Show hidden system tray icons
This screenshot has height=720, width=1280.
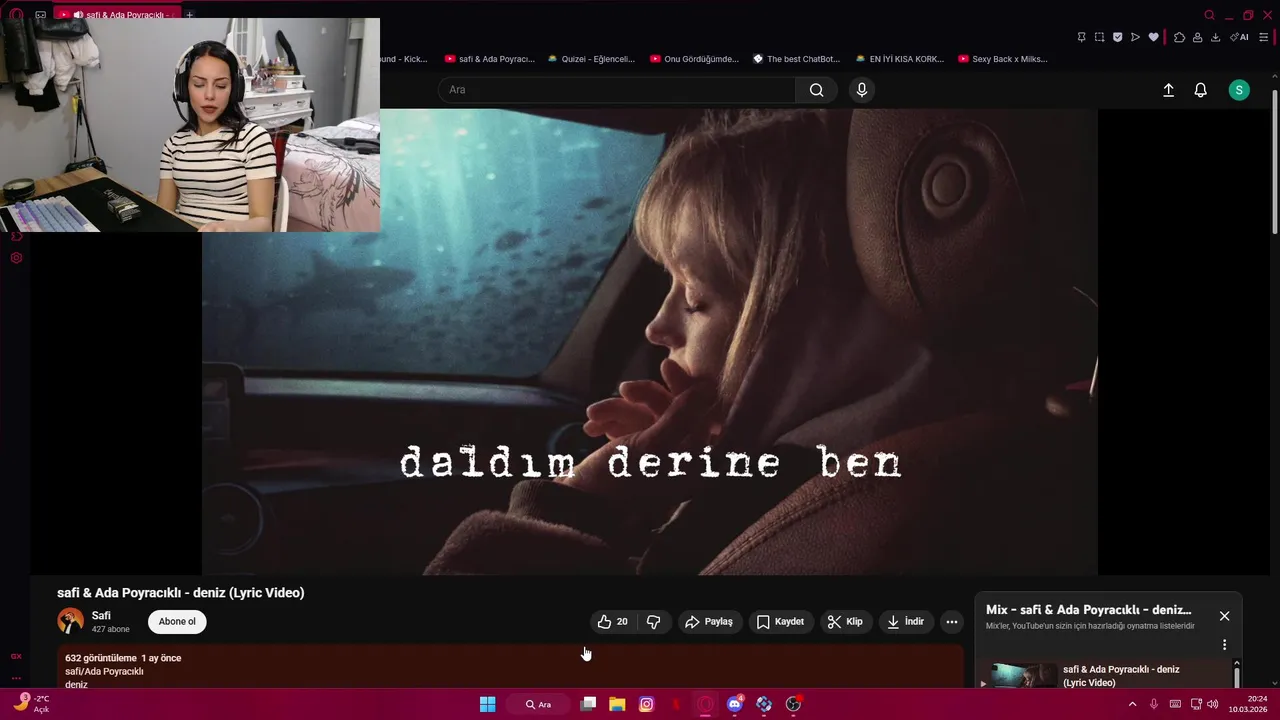[1132, 704]
